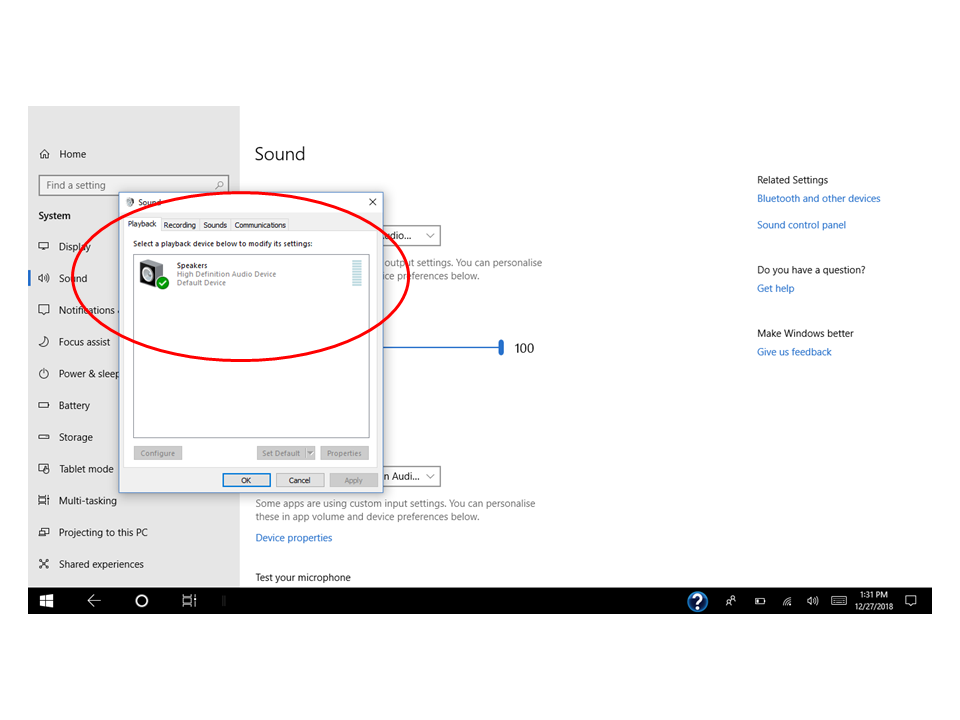Screen dimensions: 960x720
Task: Open the Windows Start menu
Action: (x=47, y=601)
